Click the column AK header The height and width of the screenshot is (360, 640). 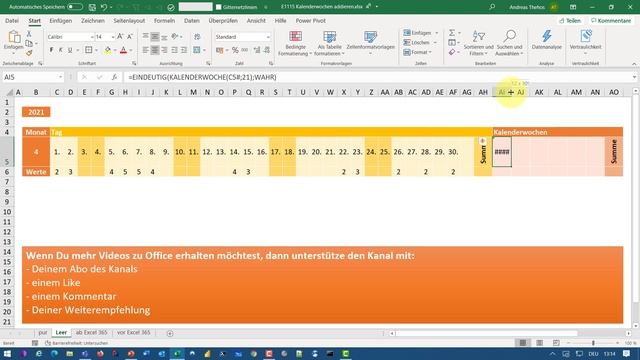point(539,92)
